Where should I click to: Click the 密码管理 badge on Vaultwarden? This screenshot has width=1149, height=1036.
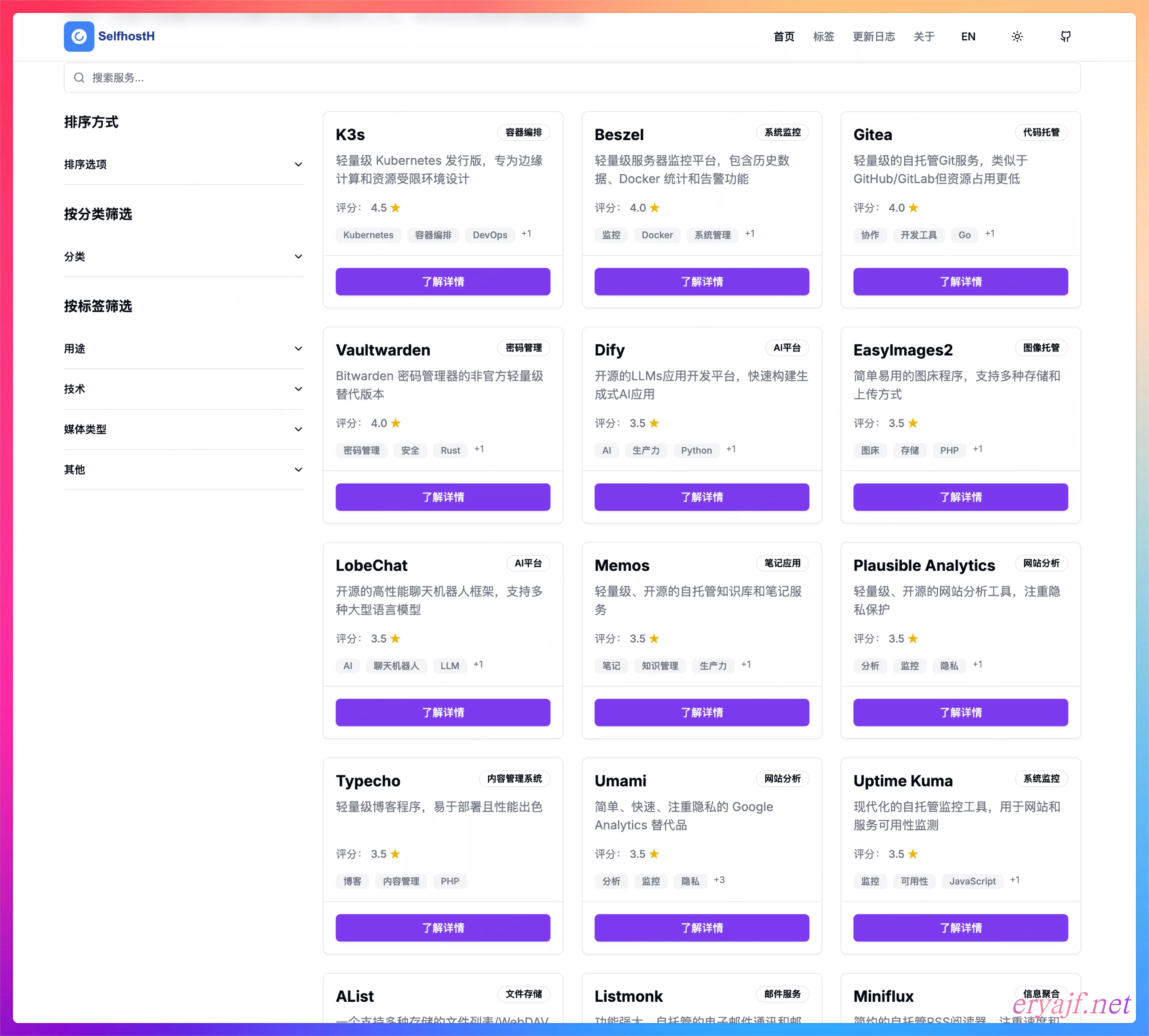(x=524, y=348)
